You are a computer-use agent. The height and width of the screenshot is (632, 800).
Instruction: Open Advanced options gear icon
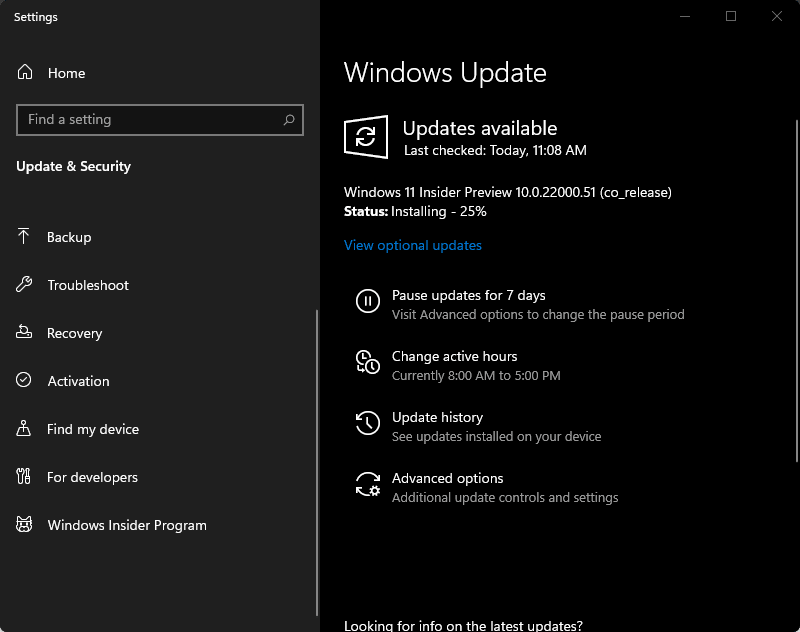367,485
